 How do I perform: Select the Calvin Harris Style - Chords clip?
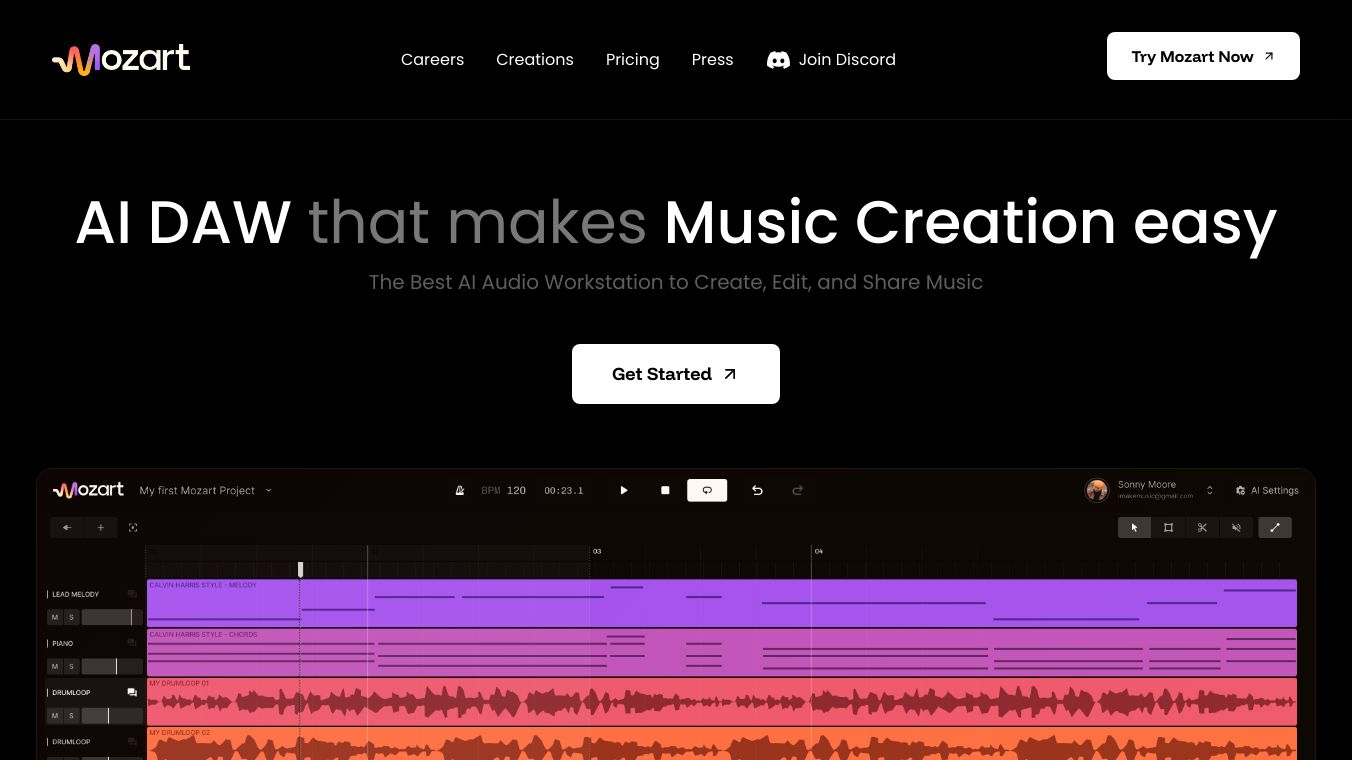(721, 652)
